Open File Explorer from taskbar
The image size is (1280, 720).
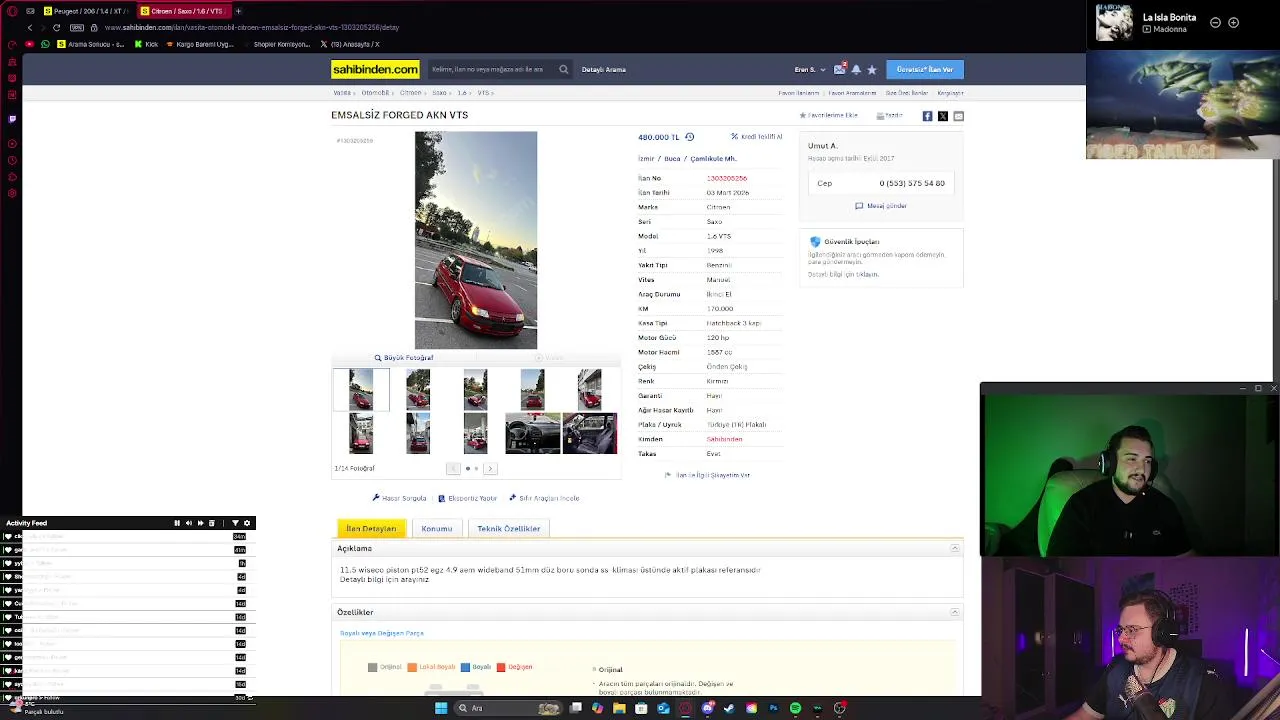point(619,708)
